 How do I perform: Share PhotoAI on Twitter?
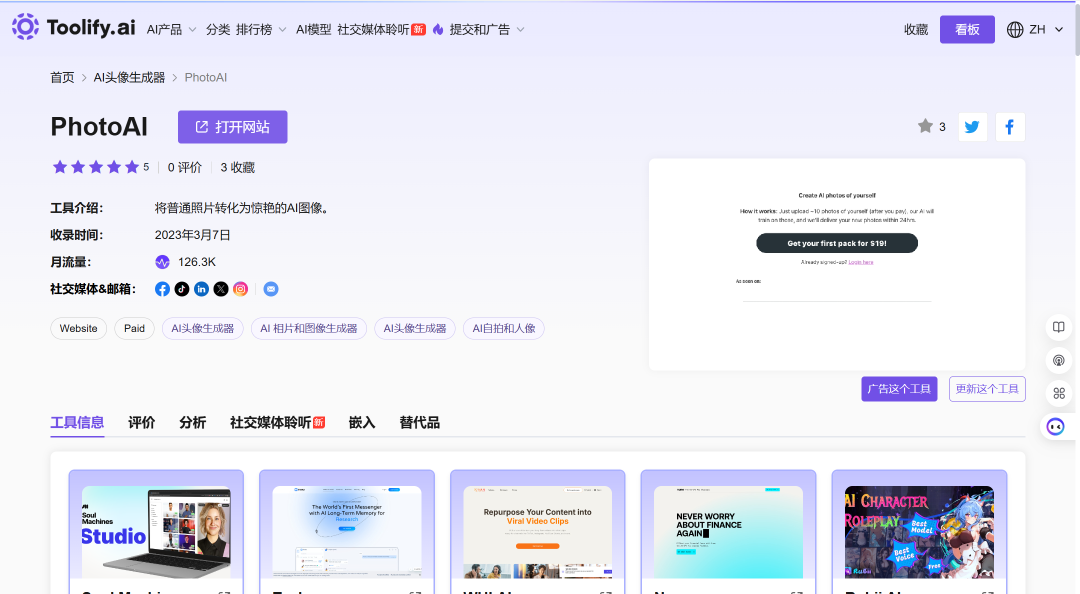tap(973, 127)
